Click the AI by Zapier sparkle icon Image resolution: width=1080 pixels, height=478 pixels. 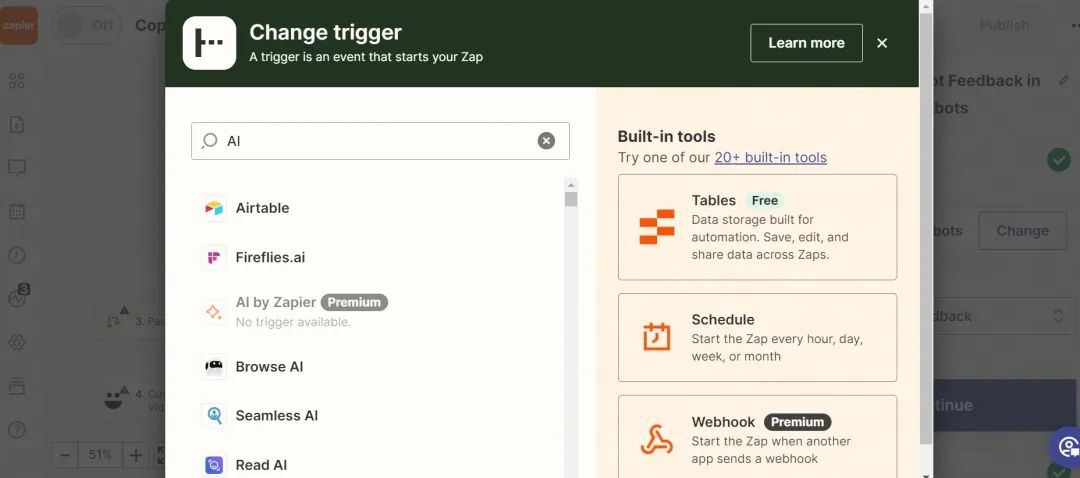[214, 312]
